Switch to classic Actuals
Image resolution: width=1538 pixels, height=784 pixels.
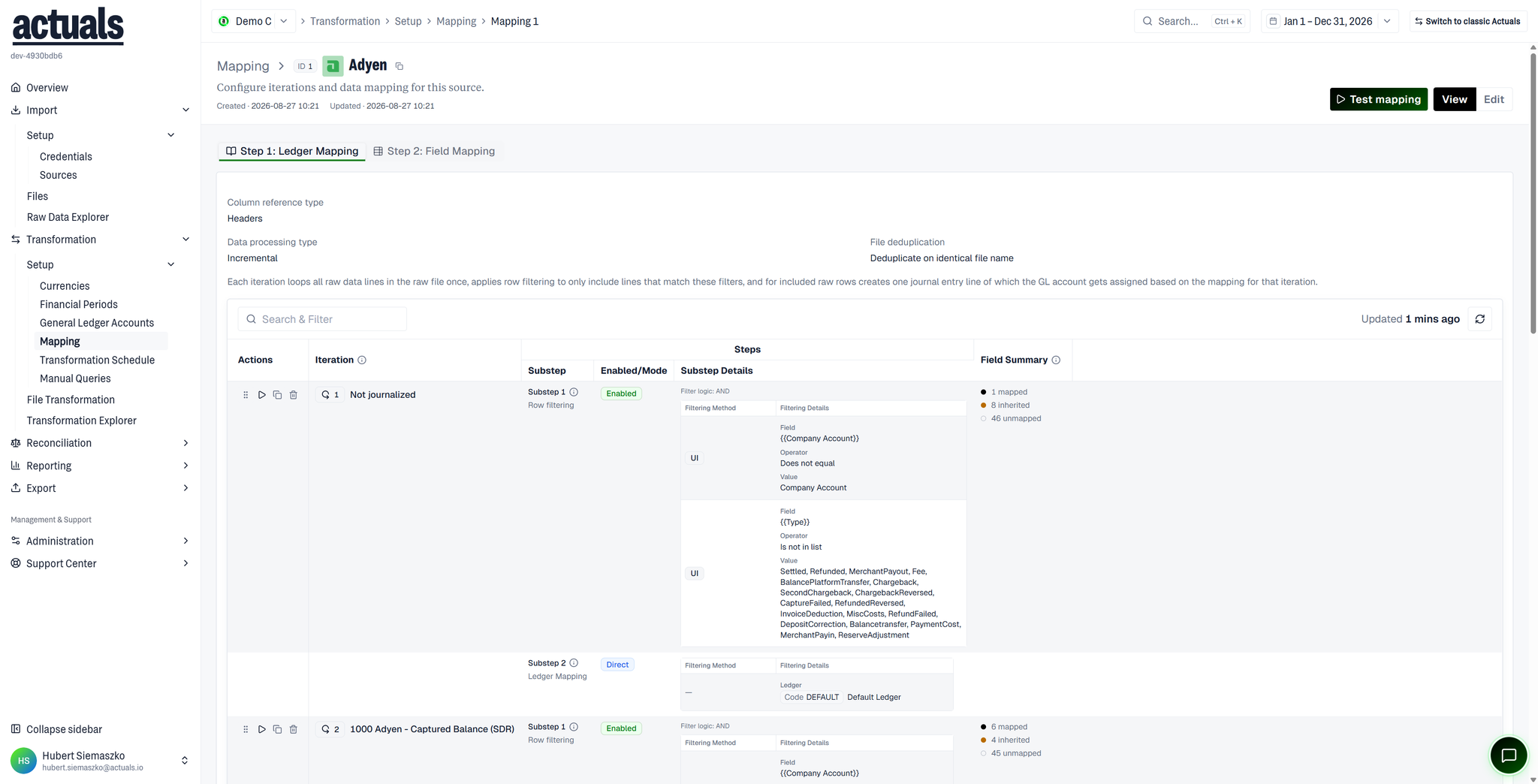pyautogui.click(x=1467, y=21)
